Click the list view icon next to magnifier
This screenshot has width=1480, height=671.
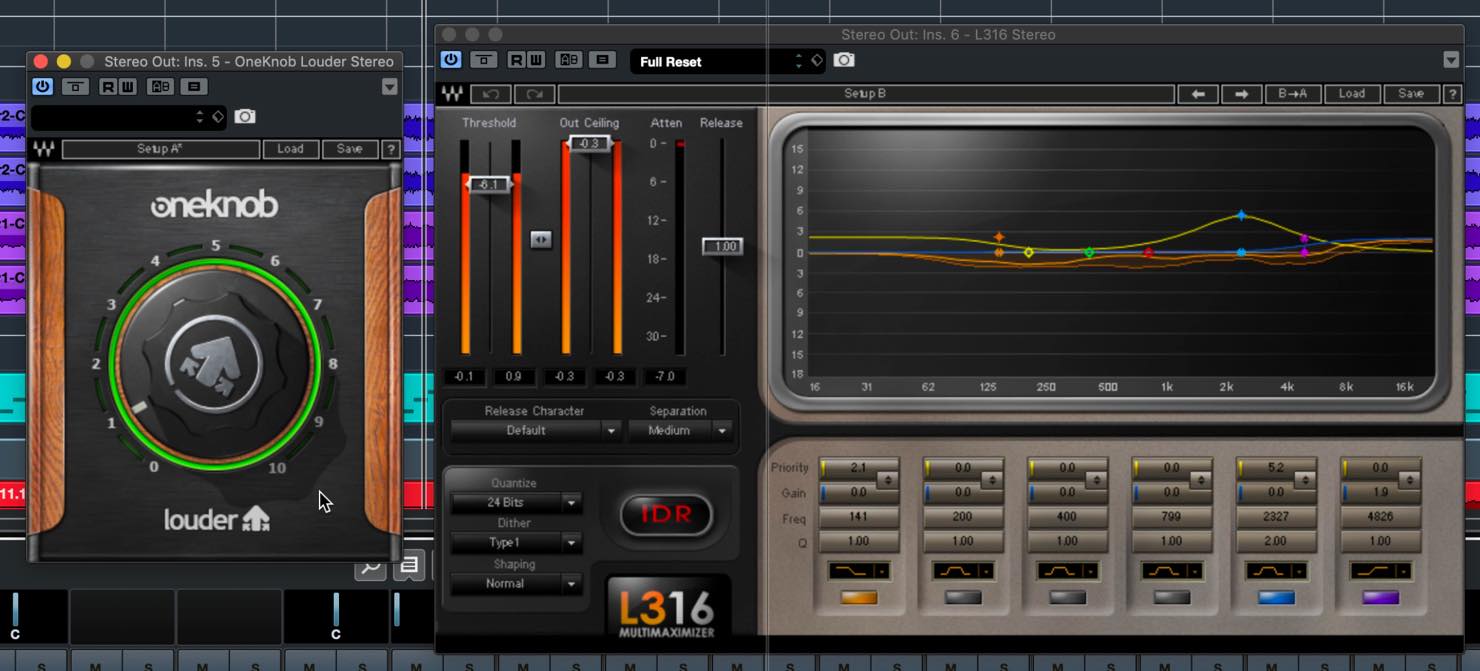pos(409,566)
